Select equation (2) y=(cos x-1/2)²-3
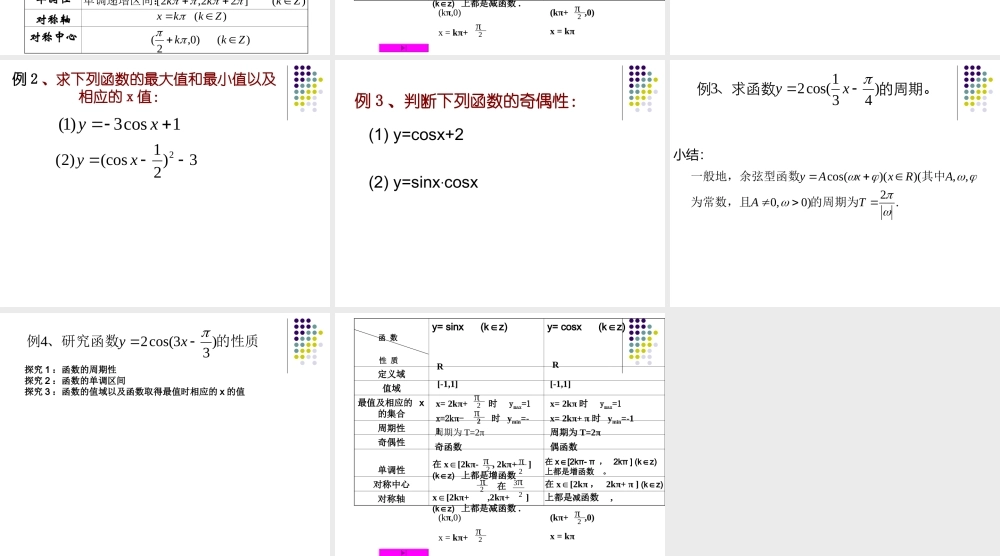The image size is (1000, 556). pyautogui.click(x=126, y=161)
